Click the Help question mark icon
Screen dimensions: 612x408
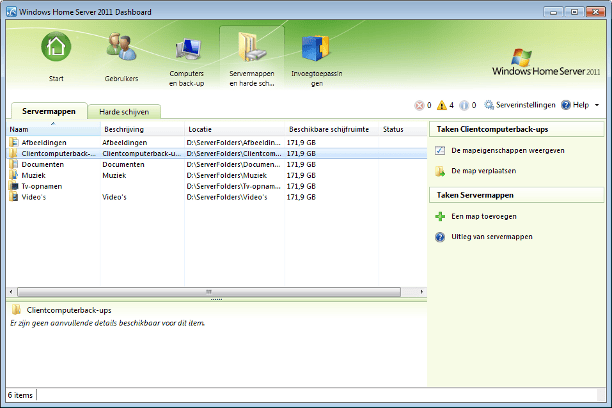tap(566, 105)
